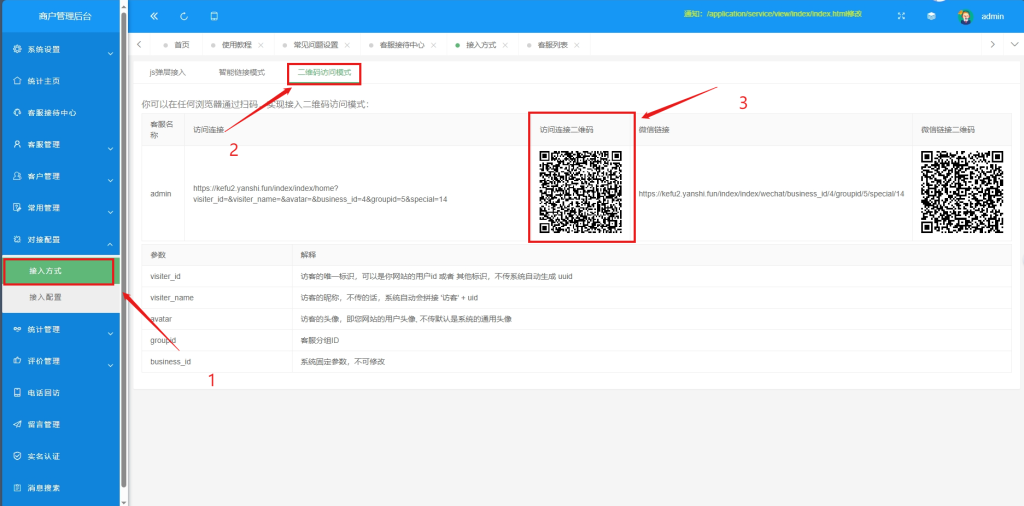1024x506 pixels.
Task: Switch to the 客服接待中心 tab
Action: coord(402,45)
